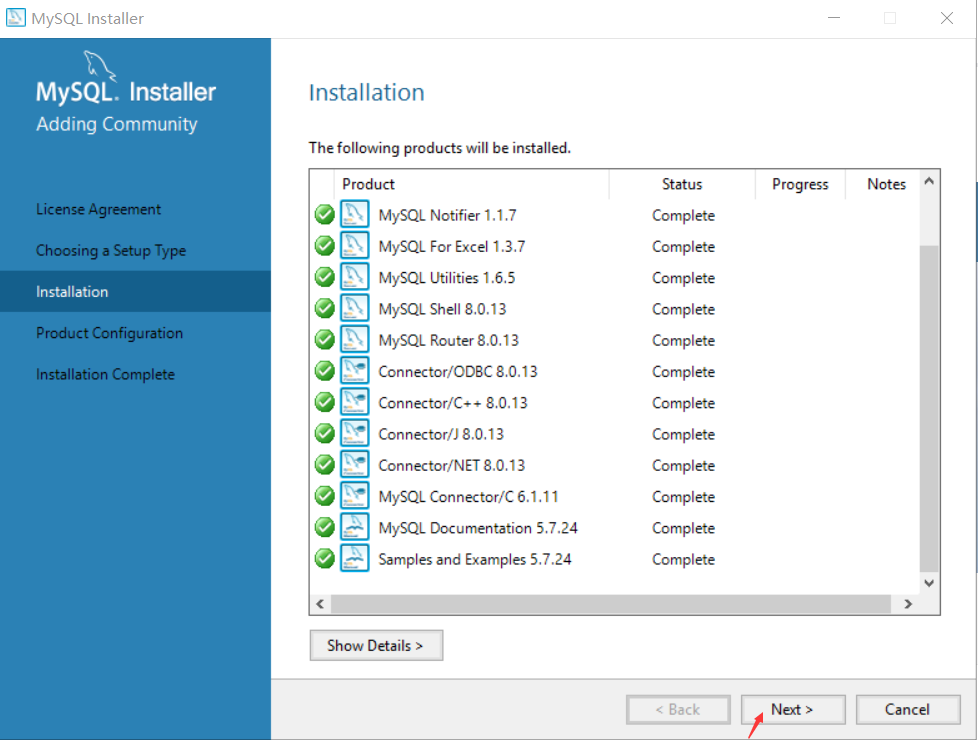The height and width of the screenshot is (741, 978).
Task: Click the green checkmark beside MySQL Utilities 1.6.5
Action: [x=324, y=277]
